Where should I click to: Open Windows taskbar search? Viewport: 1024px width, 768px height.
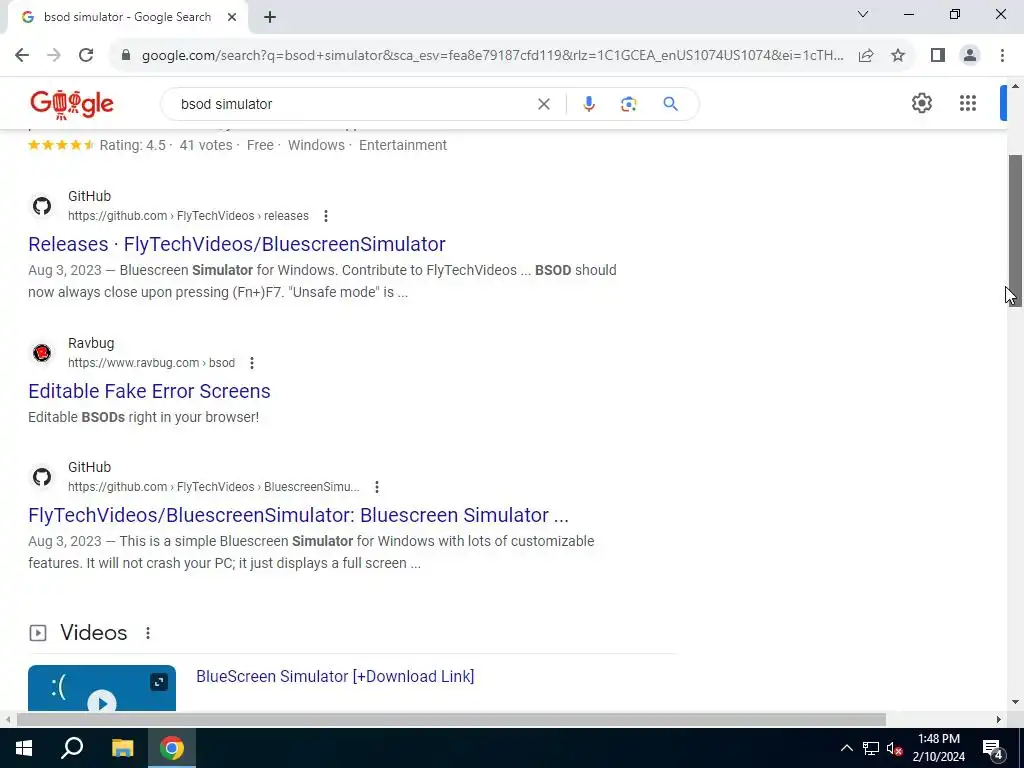[72, 748]
